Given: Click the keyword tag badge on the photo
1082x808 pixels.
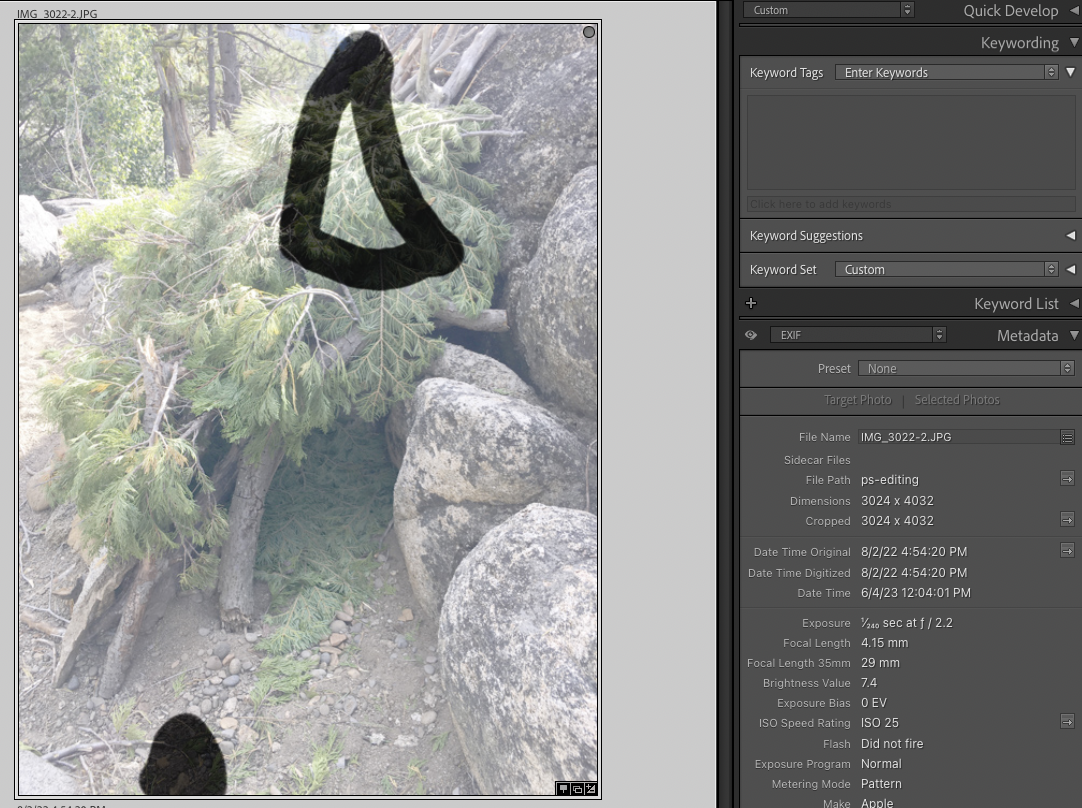Looking at the screenshot, I should 563,789.
